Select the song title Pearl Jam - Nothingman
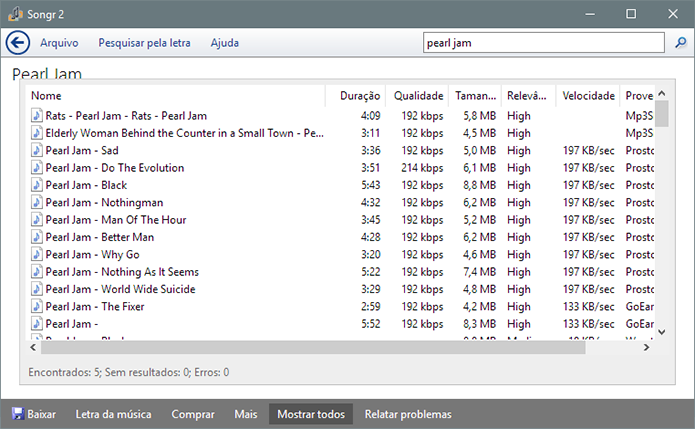This screenshot has width=695, height=429. (x=104, y=202)
